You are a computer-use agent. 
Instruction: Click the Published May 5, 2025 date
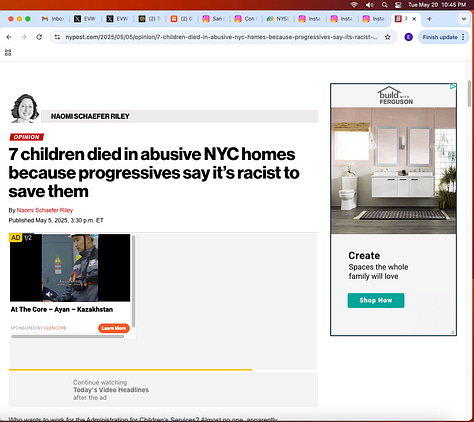(56, 220)
